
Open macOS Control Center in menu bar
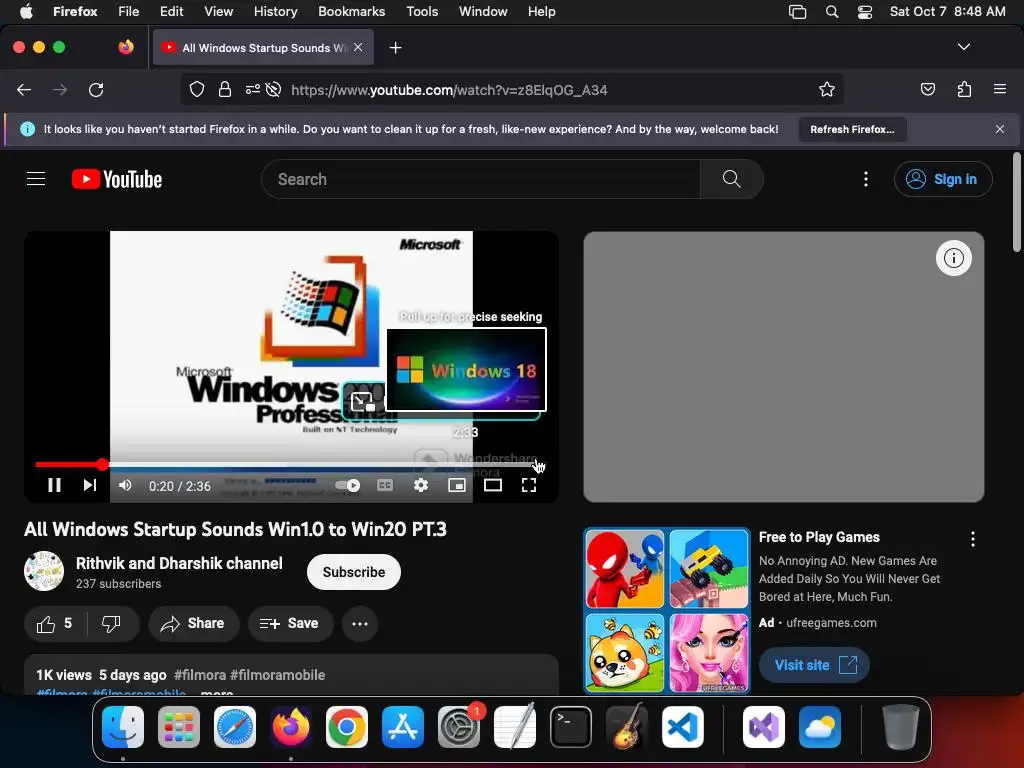[865, 12]
